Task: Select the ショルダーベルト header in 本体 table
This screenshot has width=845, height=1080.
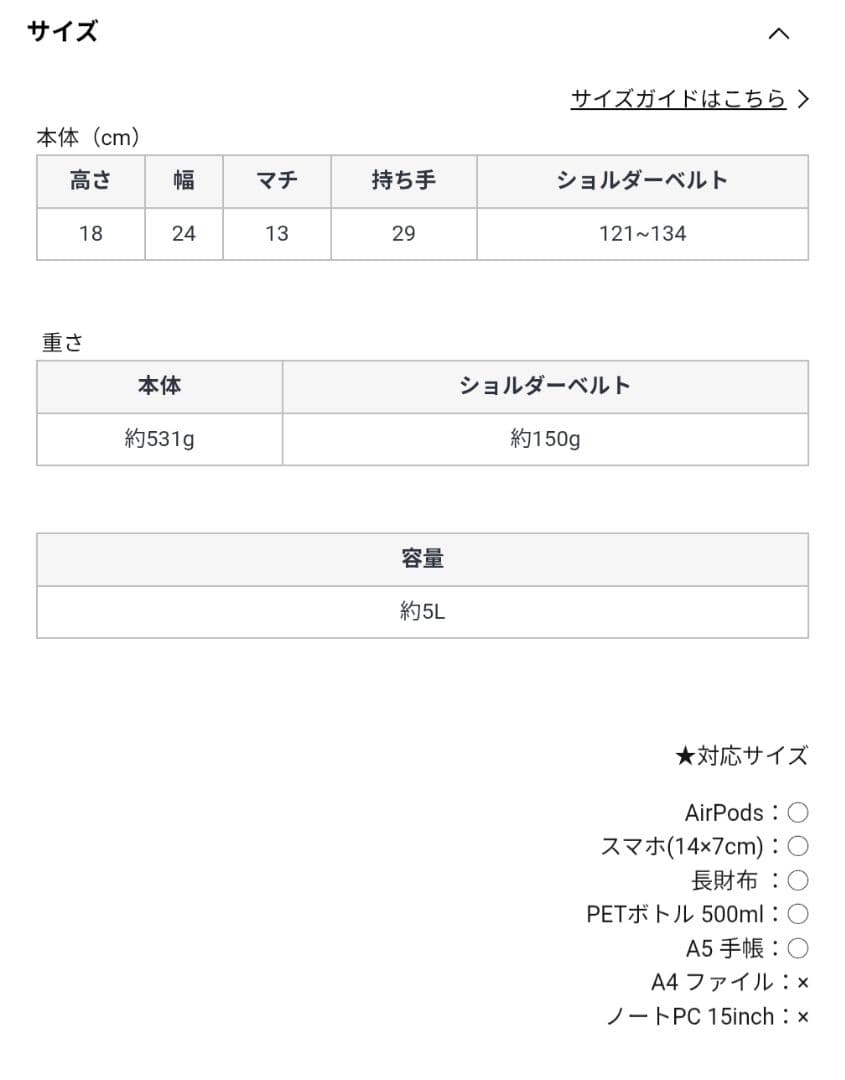Action: tap(640, 181)
